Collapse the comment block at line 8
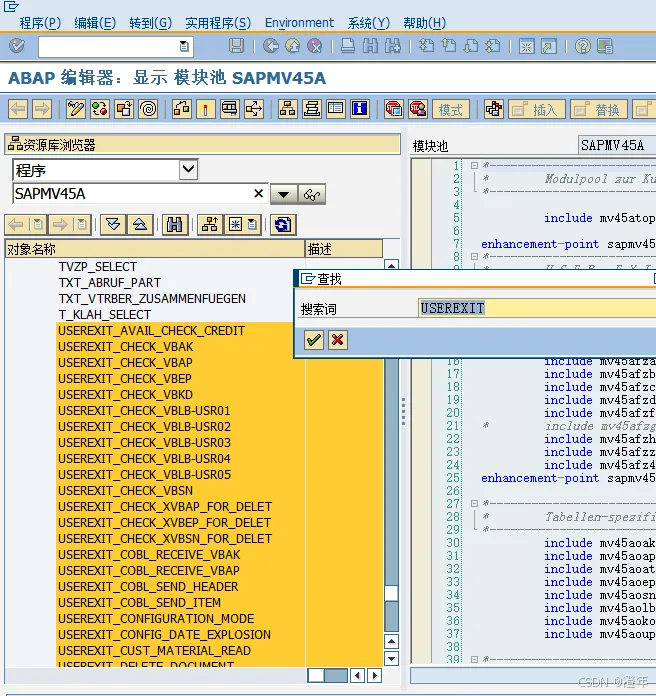This screenshot has width=656, height=696. point(474,257)
